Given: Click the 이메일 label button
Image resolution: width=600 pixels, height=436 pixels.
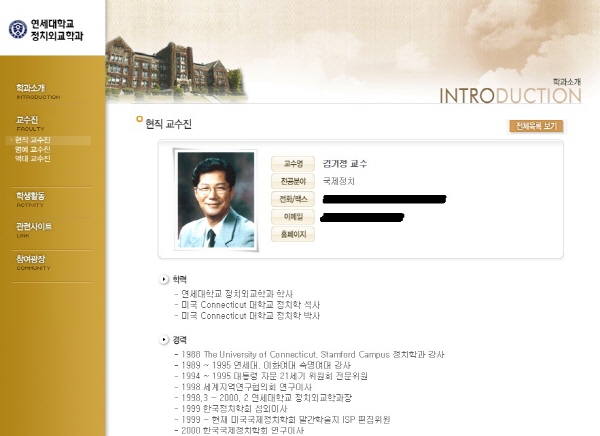Looking at the screenshot, I should tap(293, 217).
